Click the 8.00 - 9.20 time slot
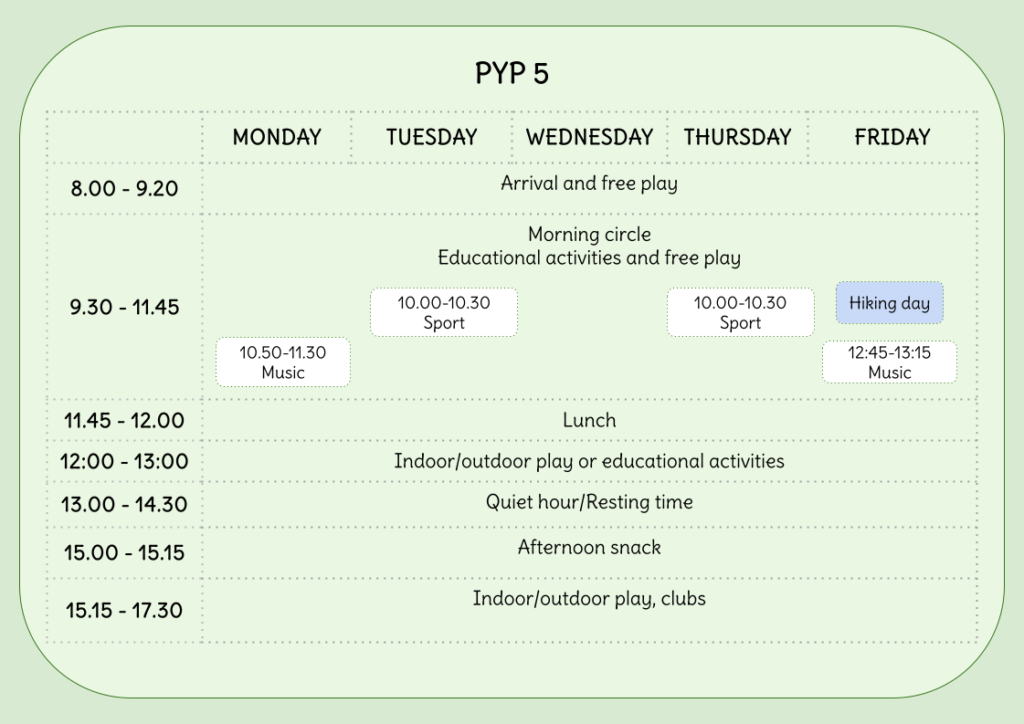Viewport: 1024px width, 724px height. click(x=124, y=188)
